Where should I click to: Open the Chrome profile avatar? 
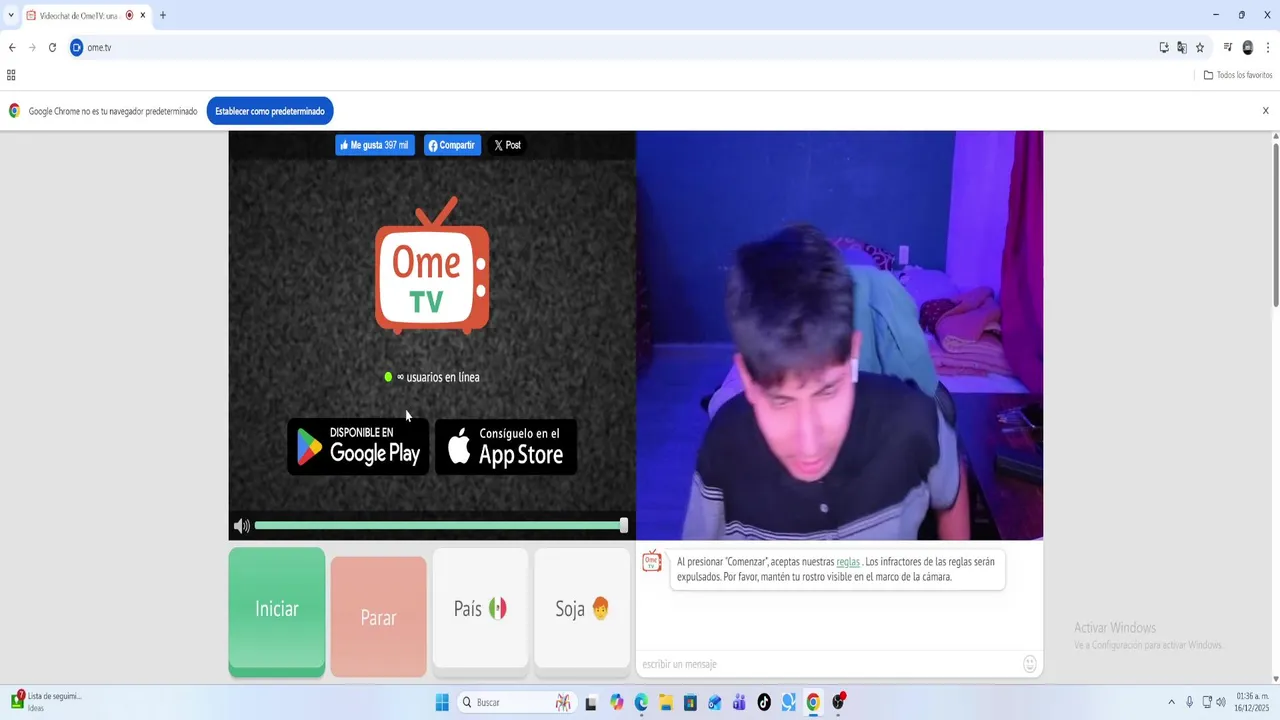click(1248, 47)
